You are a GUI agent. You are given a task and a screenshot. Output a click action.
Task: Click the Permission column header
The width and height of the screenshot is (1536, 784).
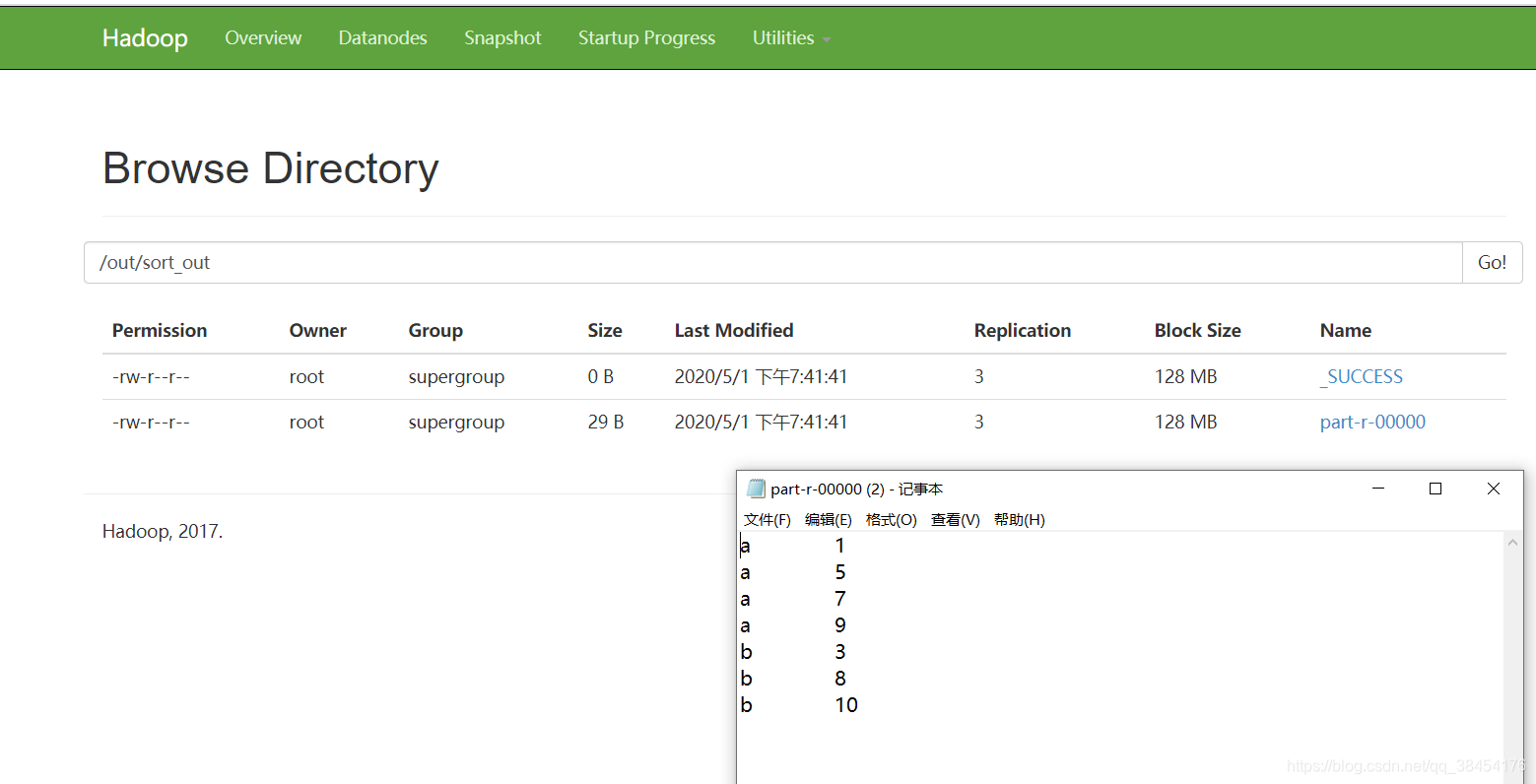[160, 331]
